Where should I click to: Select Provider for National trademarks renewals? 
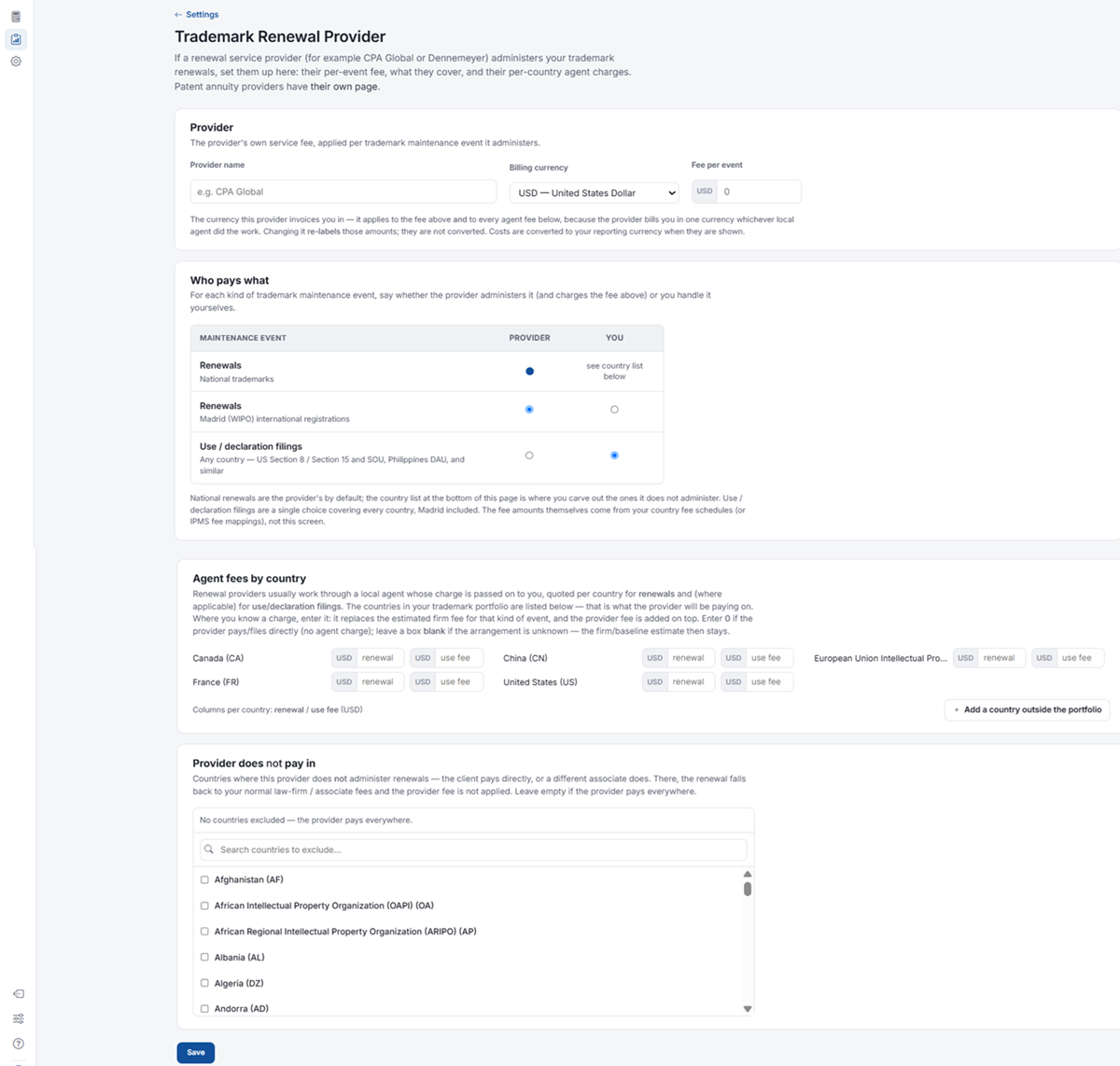click(529, 372)
